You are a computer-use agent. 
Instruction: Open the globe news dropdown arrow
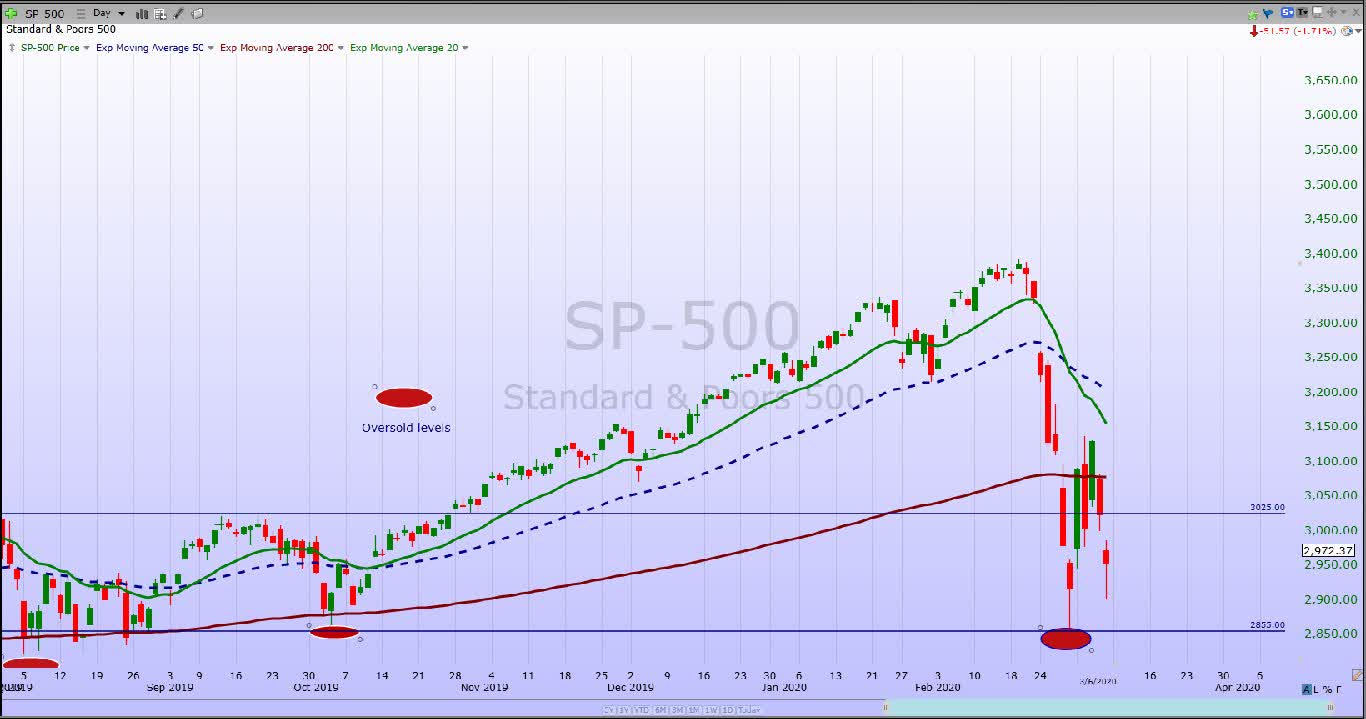(1358, 30)
